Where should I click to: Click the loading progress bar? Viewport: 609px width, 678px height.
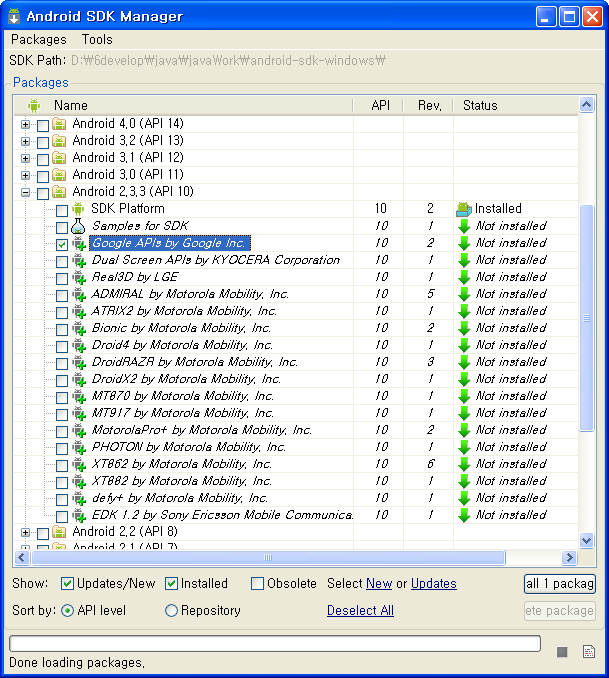[x=275, y=643]
